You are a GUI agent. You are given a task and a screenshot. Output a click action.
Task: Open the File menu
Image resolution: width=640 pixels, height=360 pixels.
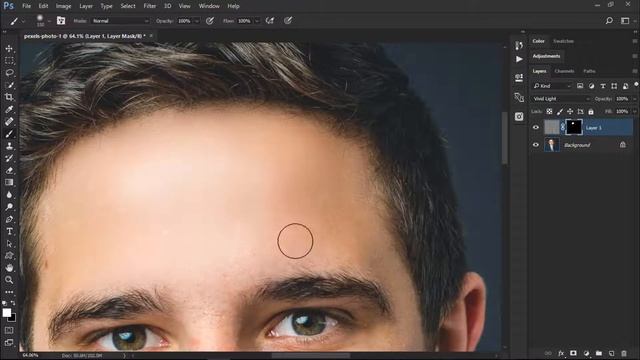[x=27, y=6]
